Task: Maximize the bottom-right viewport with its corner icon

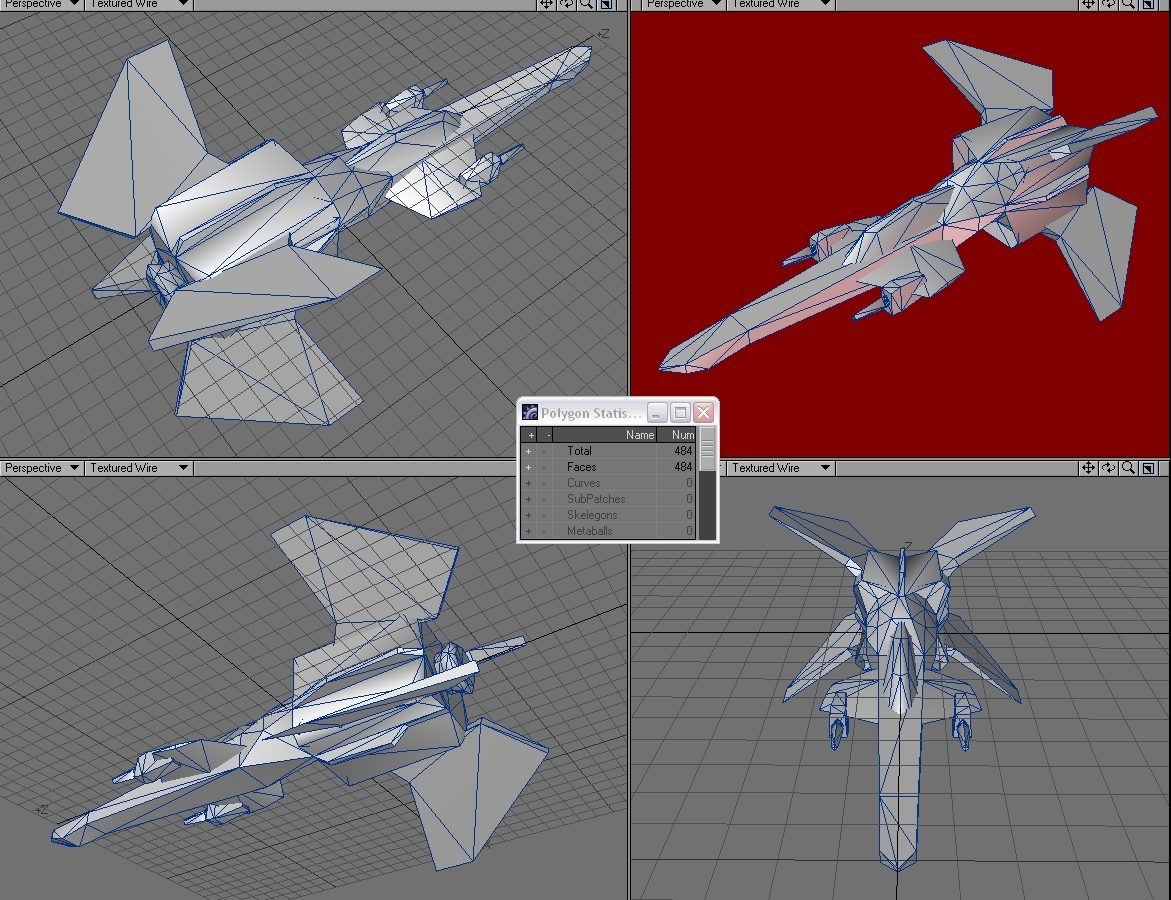Action: point(1149,468)
